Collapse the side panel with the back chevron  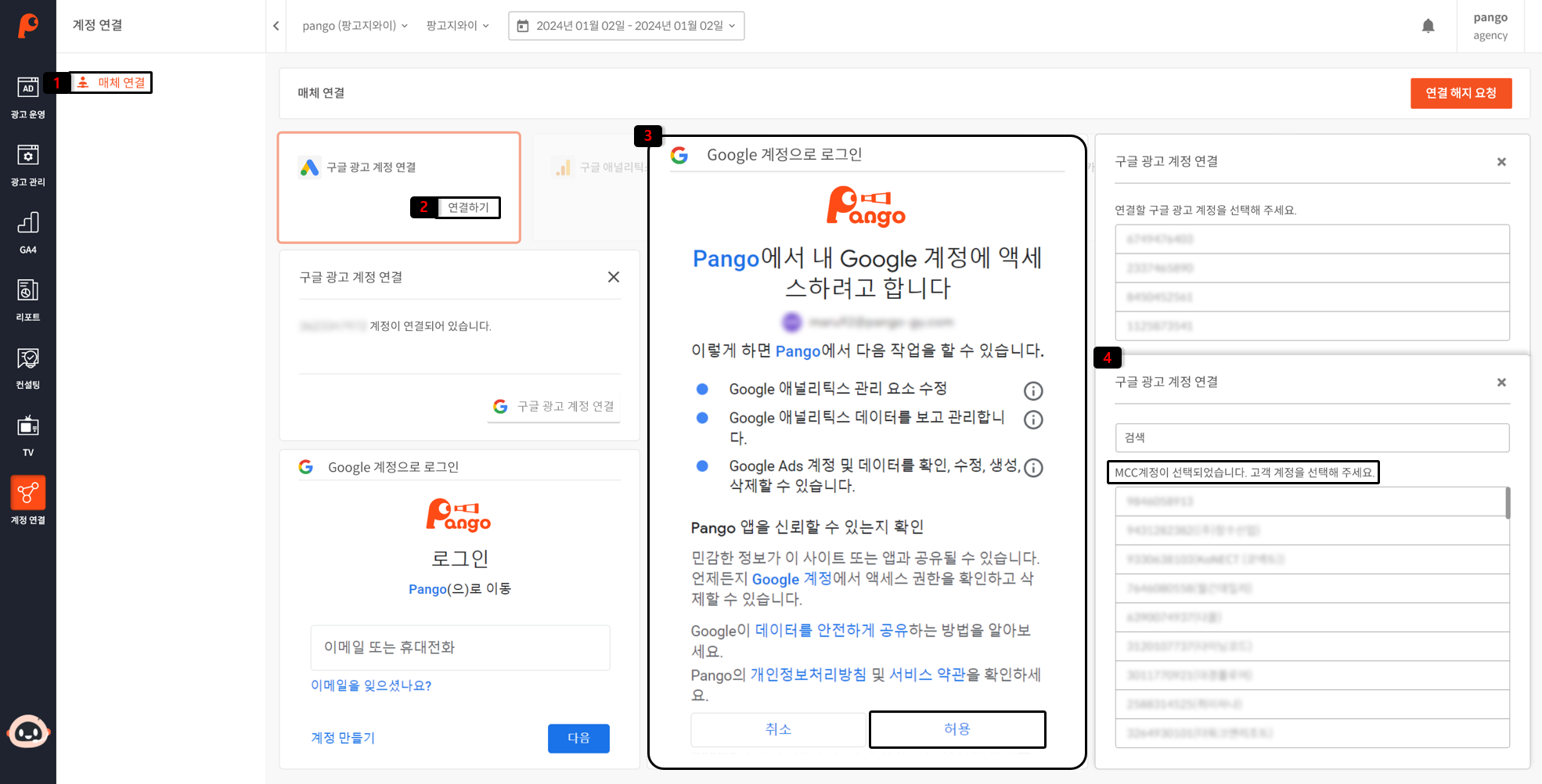click(276, 26)
